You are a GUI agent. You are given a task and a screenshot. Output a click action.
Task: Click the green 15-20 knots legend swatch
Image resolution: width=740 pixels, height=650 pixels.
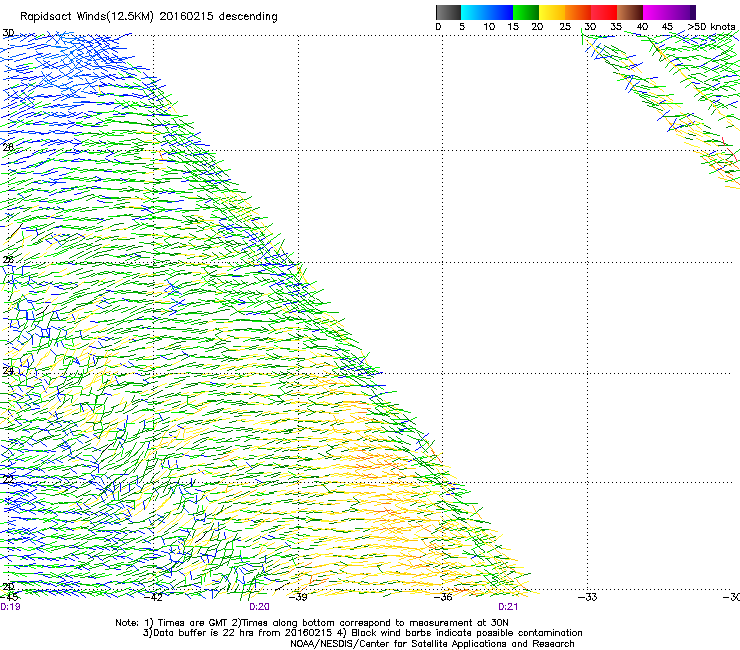526,12
